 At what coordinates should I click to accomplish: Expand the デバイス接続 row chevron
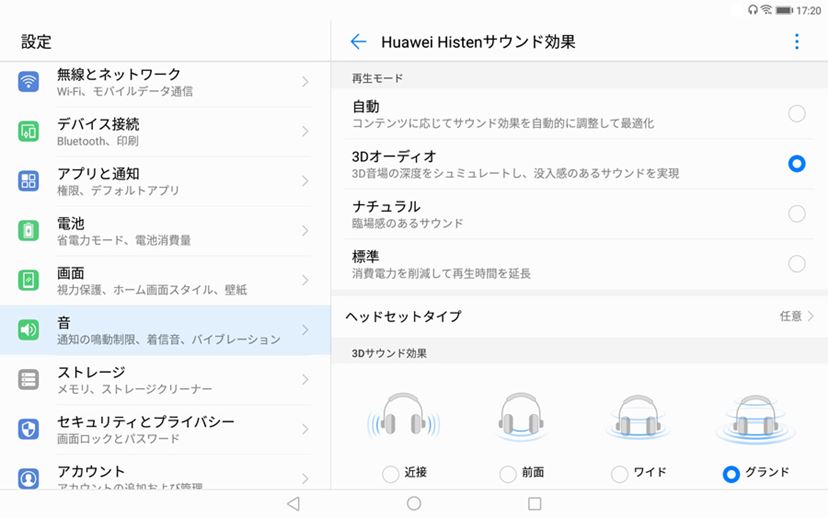point(305,131)
